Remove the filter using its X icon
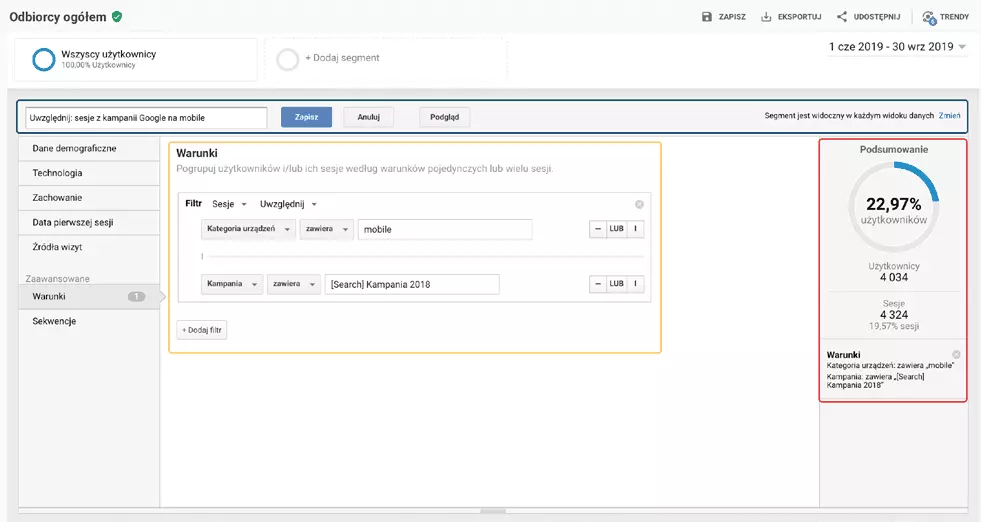 [x=639, y=204]
